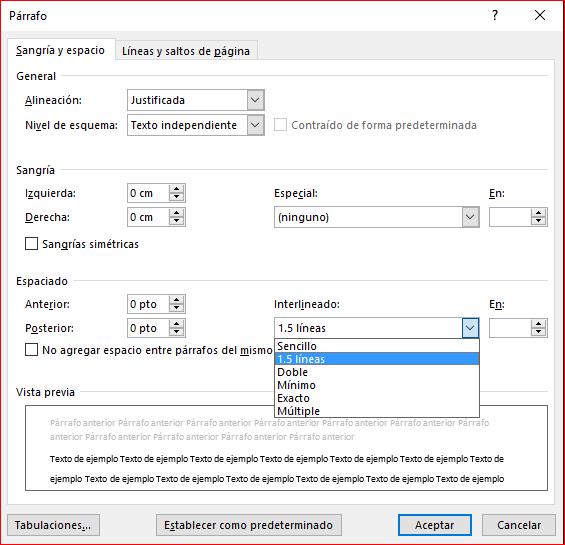
Task: Increase Derecha indent with up arrow
Action: pos(177,213)
